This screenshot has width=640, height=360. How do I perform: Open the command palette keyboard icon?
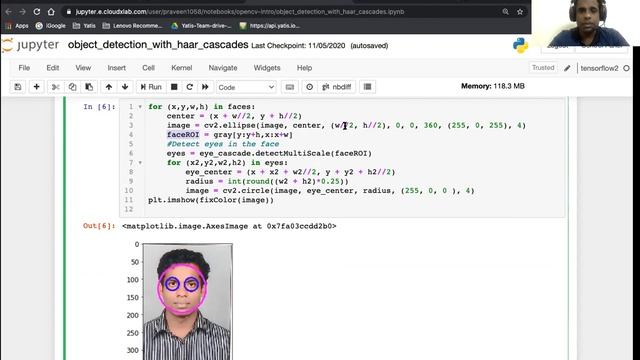(x=289, y=87)
